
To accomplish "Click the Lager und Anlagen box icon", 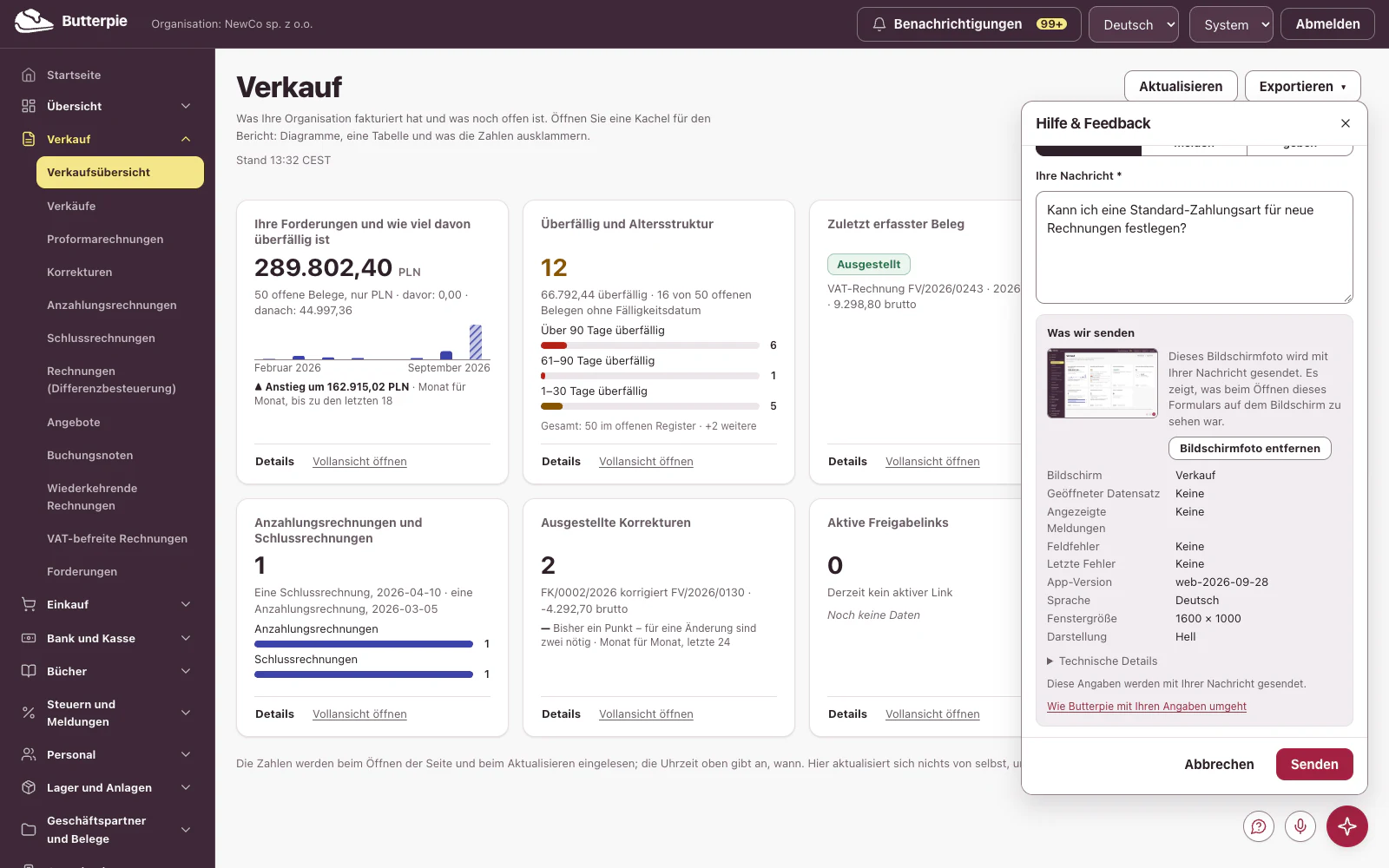I will tap(29, 787).
